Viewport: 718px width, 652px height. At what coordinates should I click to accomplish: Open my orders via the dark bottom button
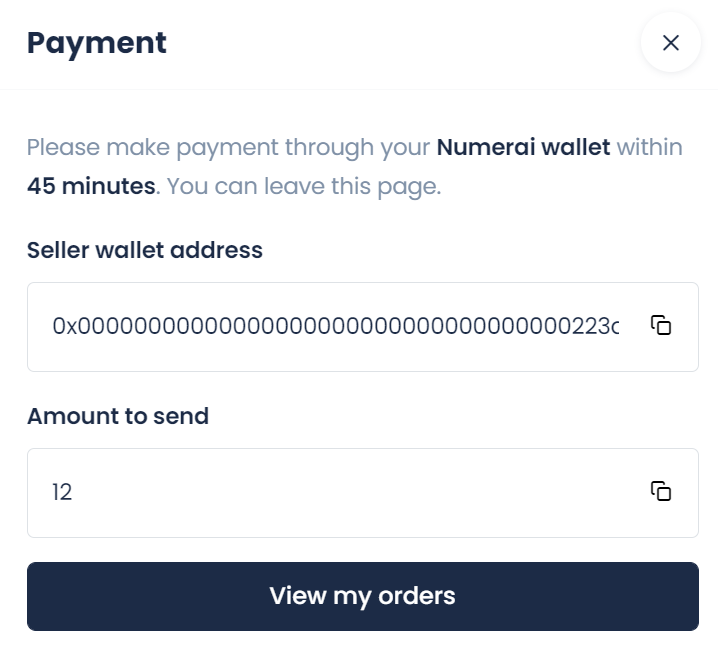pos(363,596)
